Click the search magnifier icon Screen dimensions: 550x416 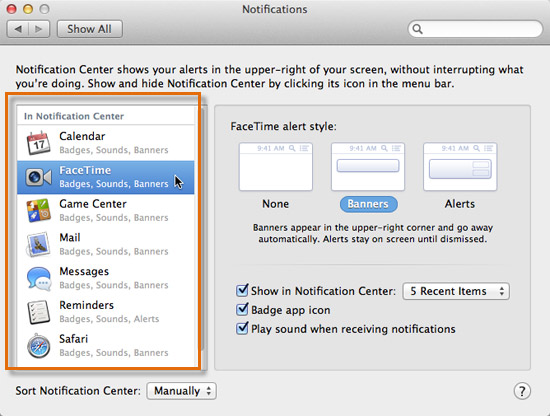coord(417,29)
